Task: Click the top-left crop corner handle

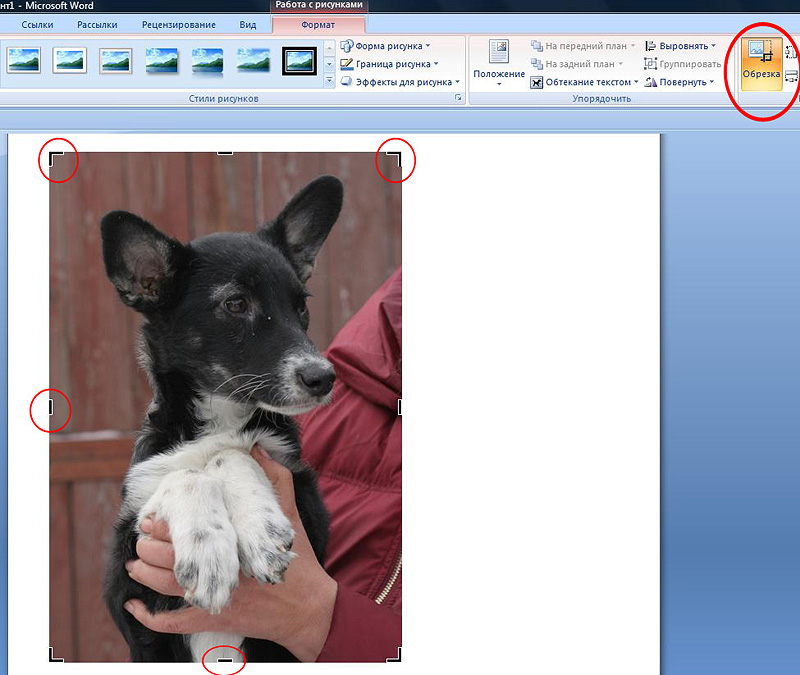Action: point(56,159)
